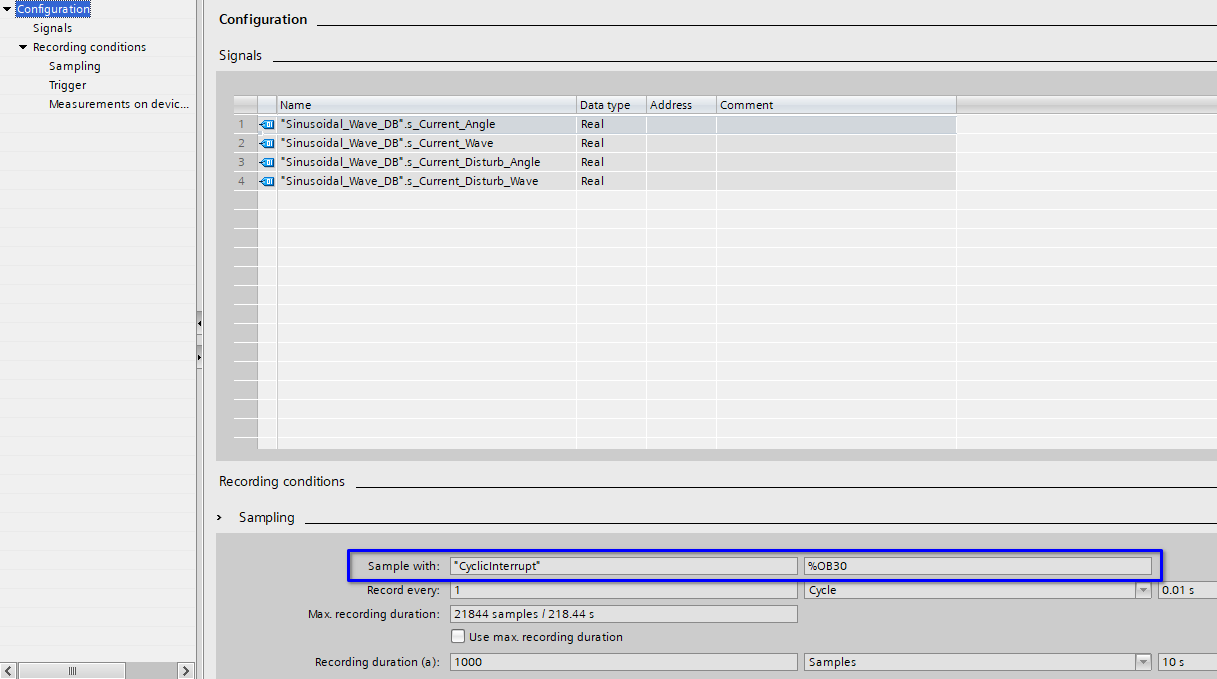The width and height of the screenshot is (1217, 679).
Task: Select Signals in the navigation tree
Action: [52, 28]
